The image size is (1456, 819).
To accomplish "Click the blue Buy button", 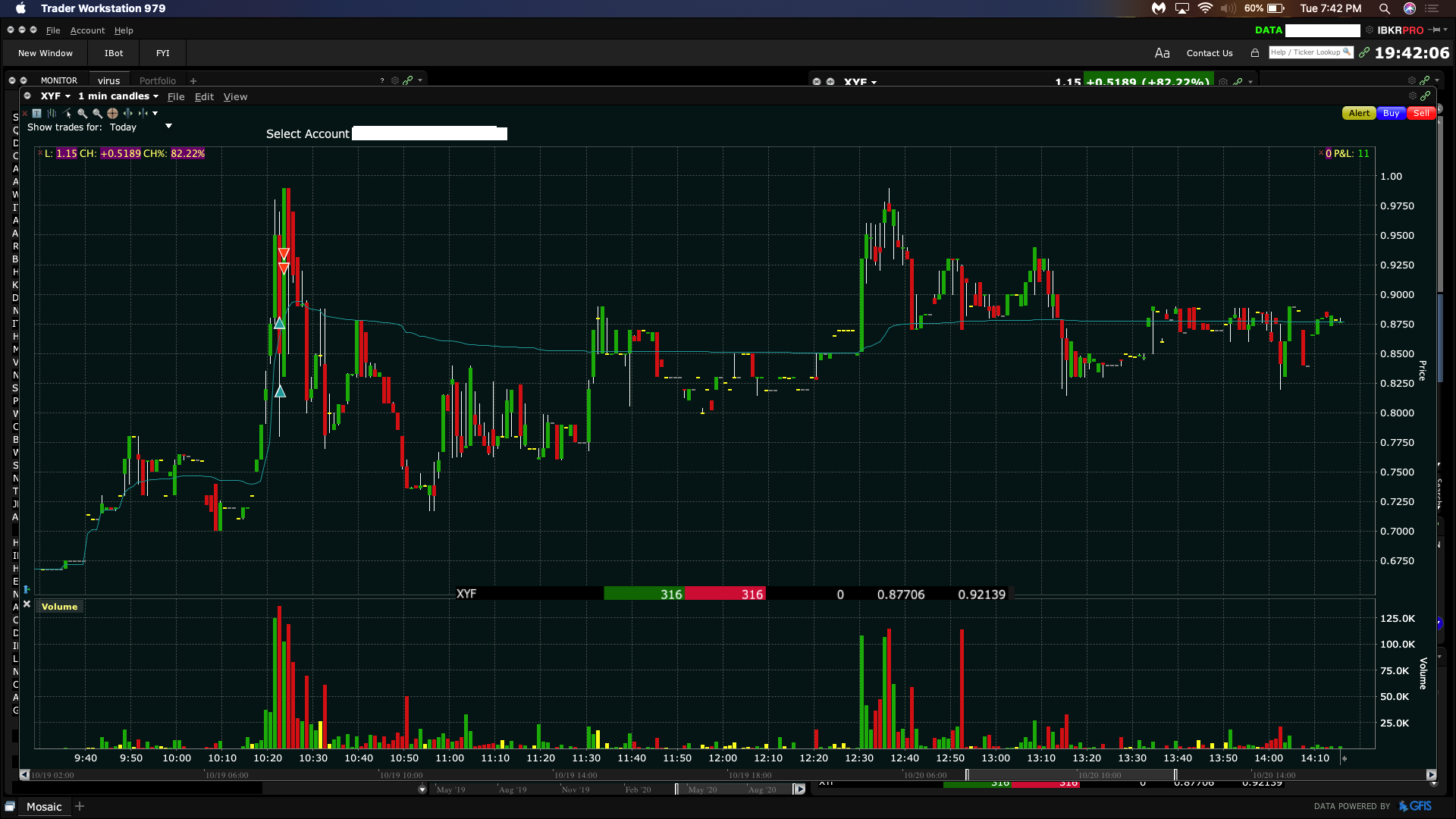I will tap(1391, 113).
